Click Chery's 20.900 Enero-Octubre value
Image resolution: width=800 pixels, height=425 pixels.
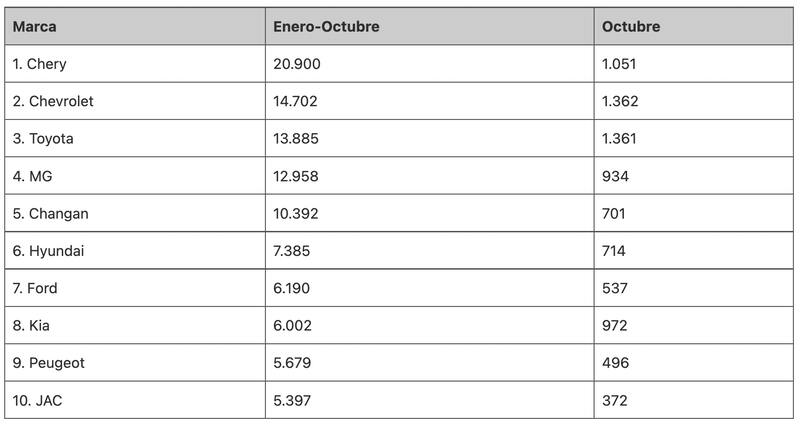click(296, 64)
